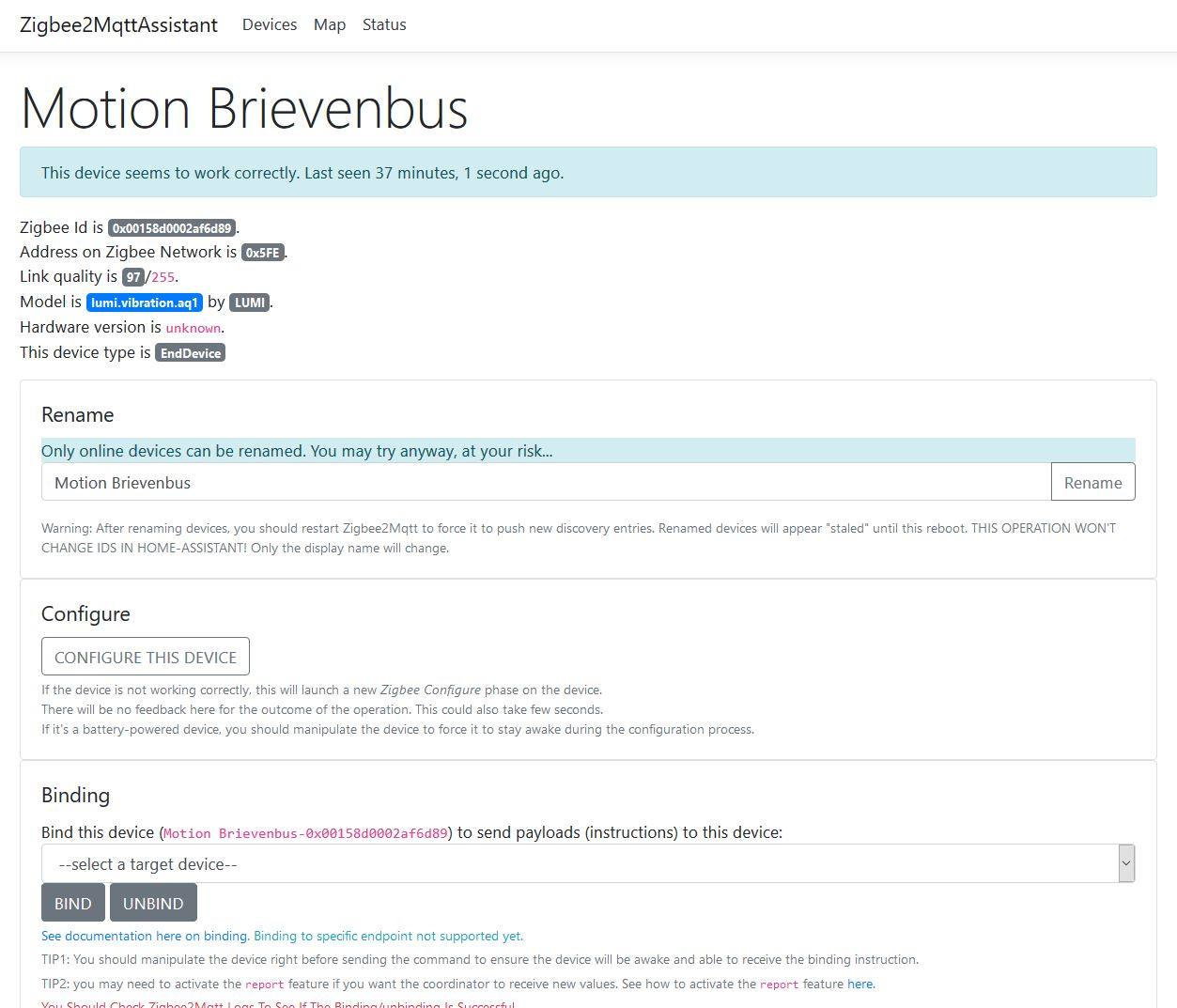Click the link quality 97 badge
The image size is (1177, 1008).
click(x=132, y=277)
